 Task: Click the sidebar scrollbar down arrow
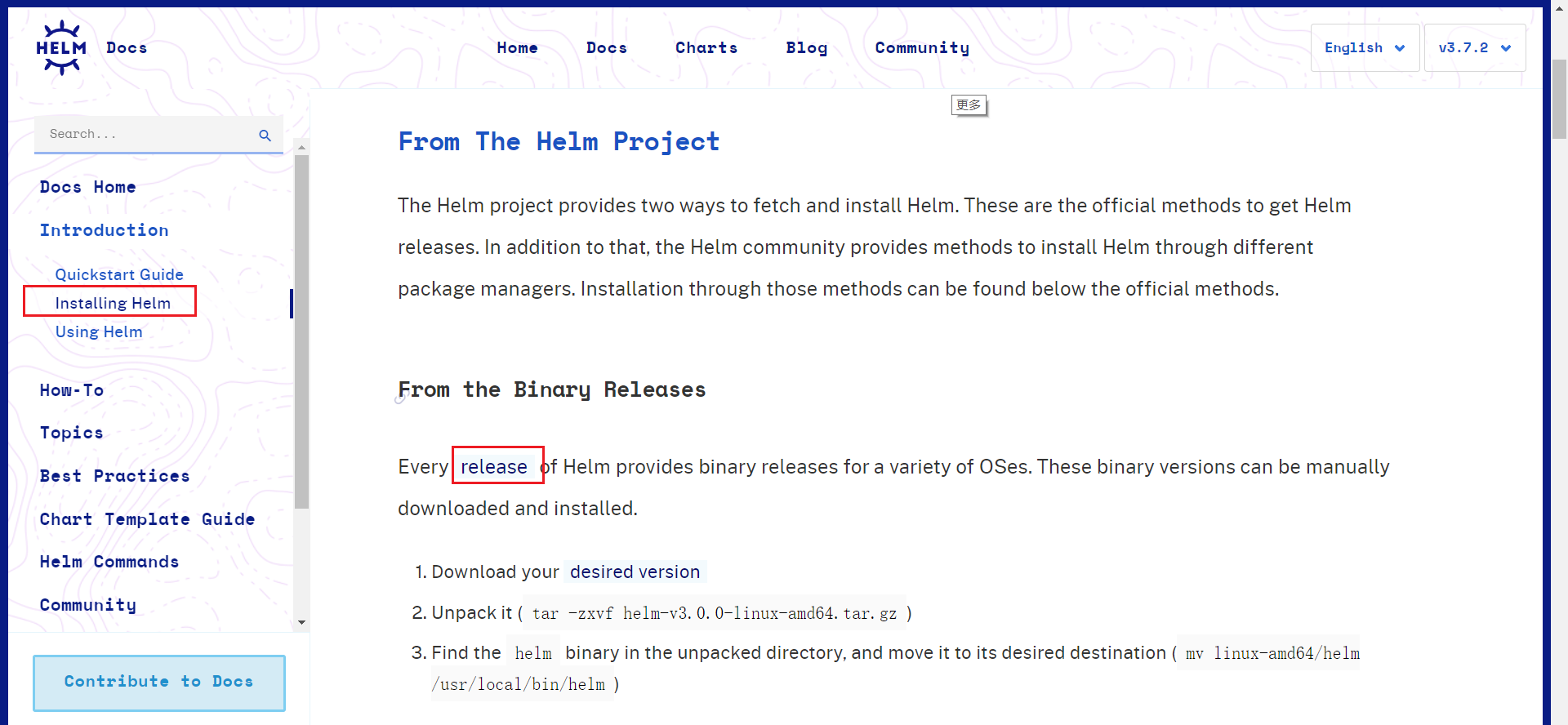(302, 622)
